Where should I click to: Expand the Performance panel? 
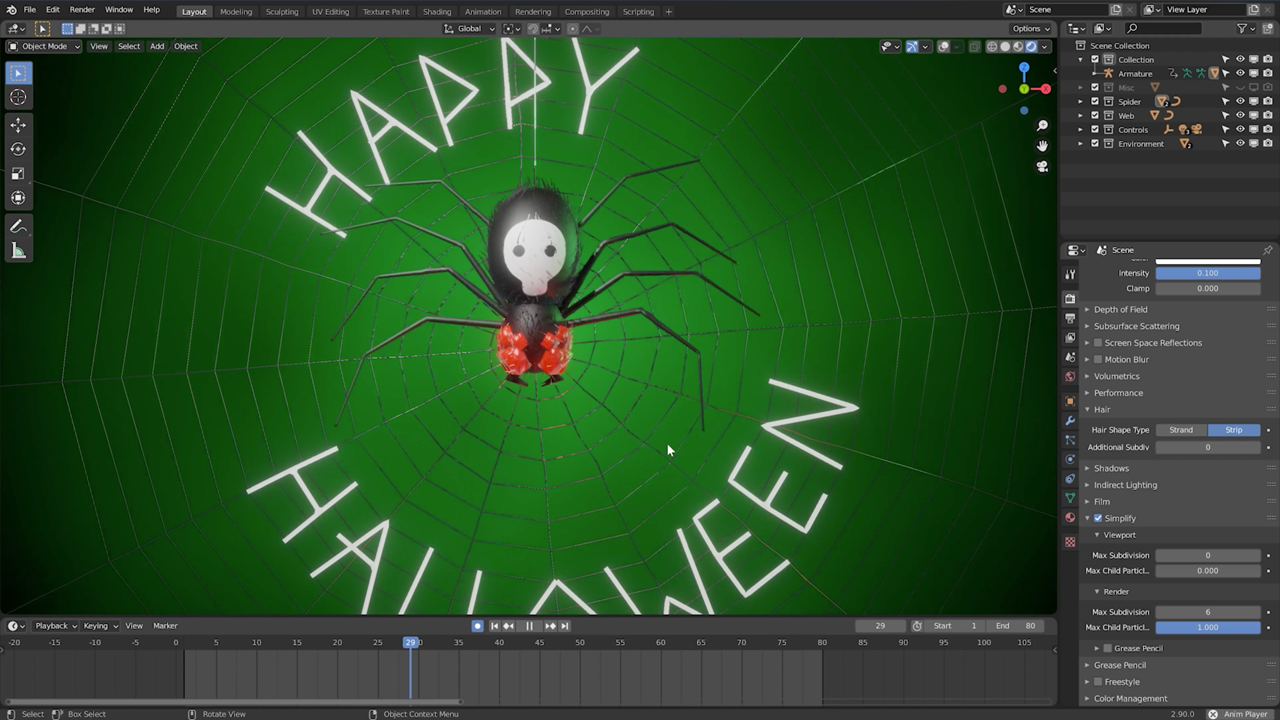click(x=1118, y=393)
